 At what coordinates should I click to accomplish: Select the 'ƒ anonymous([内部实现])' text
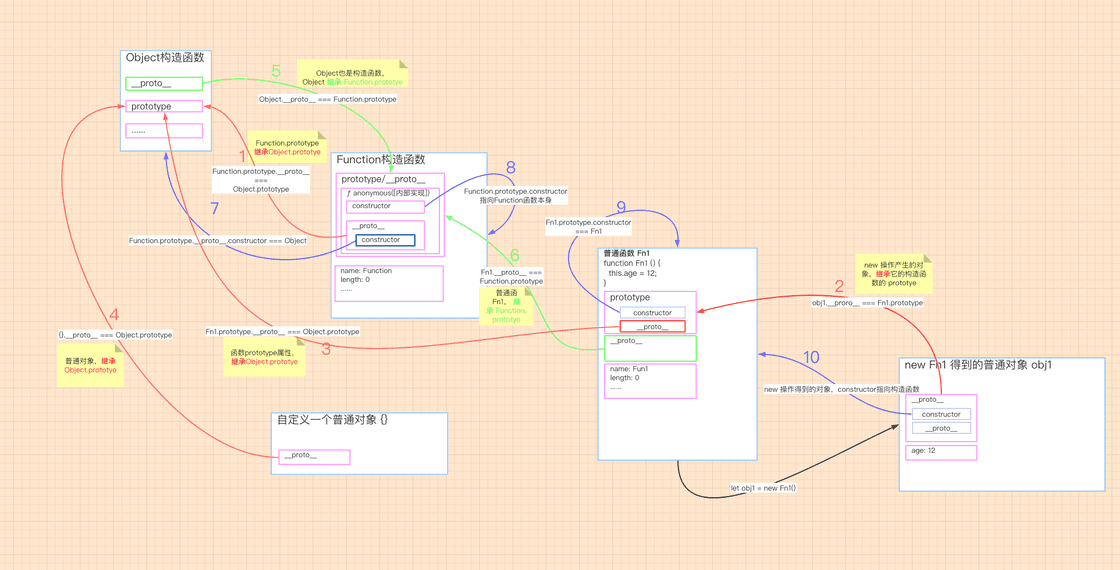coord(388,194)
